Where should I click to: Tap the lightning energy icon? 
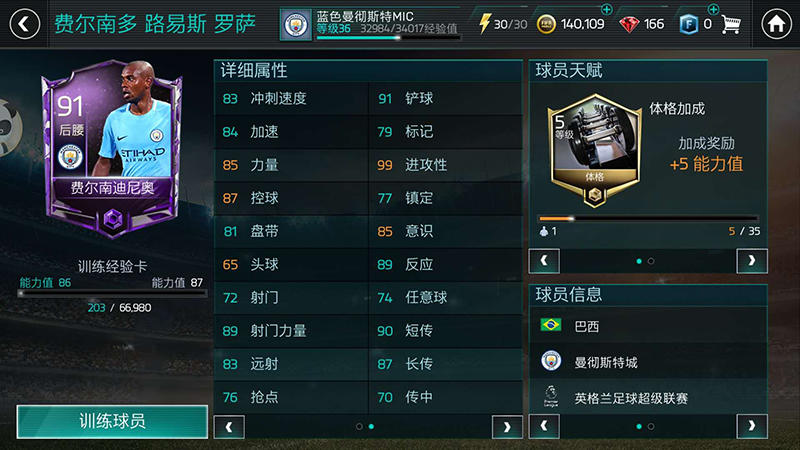(x=484, y=23)
